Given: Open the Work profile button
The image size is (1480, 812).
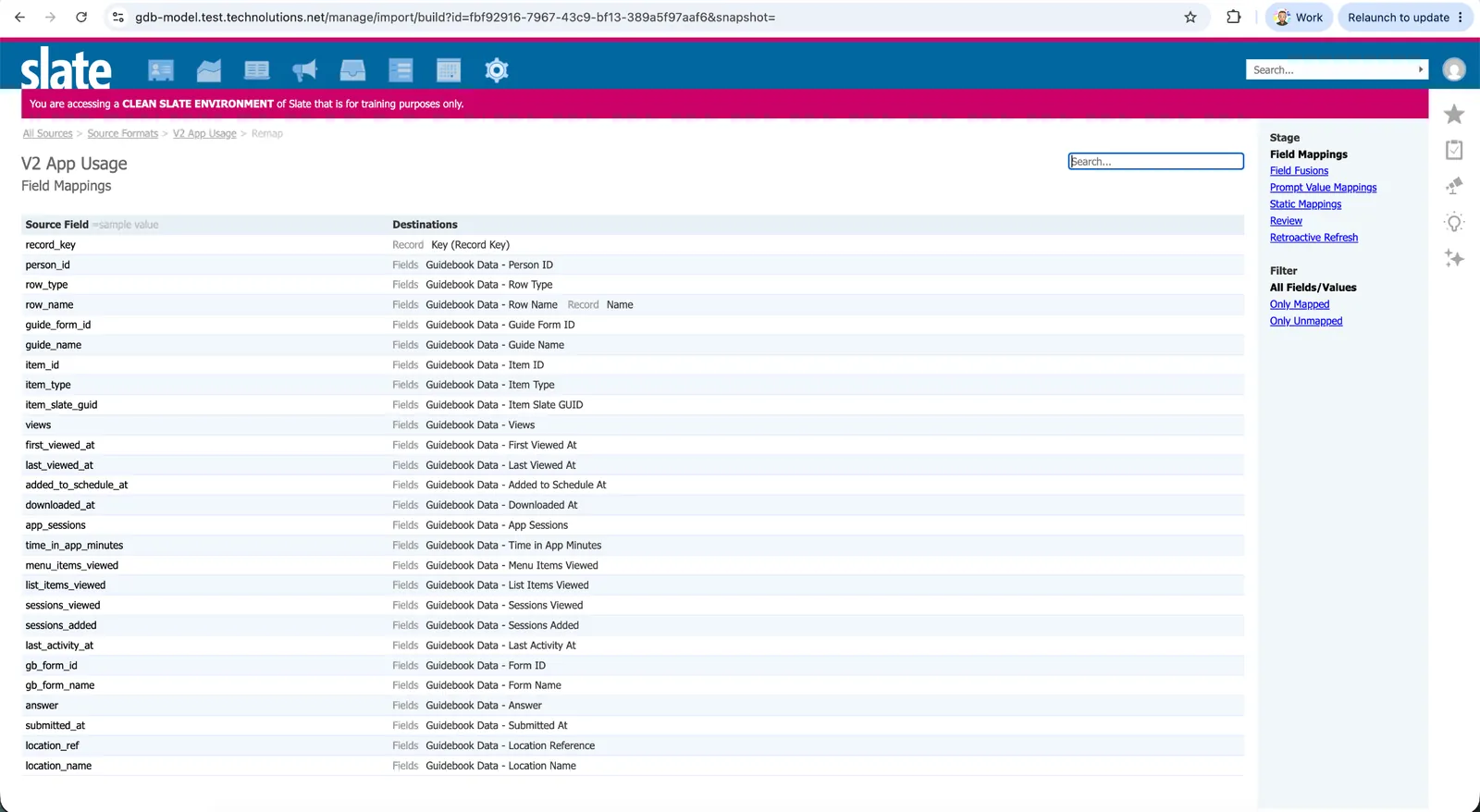Looking at the screenshot, I should [1299, 17].
